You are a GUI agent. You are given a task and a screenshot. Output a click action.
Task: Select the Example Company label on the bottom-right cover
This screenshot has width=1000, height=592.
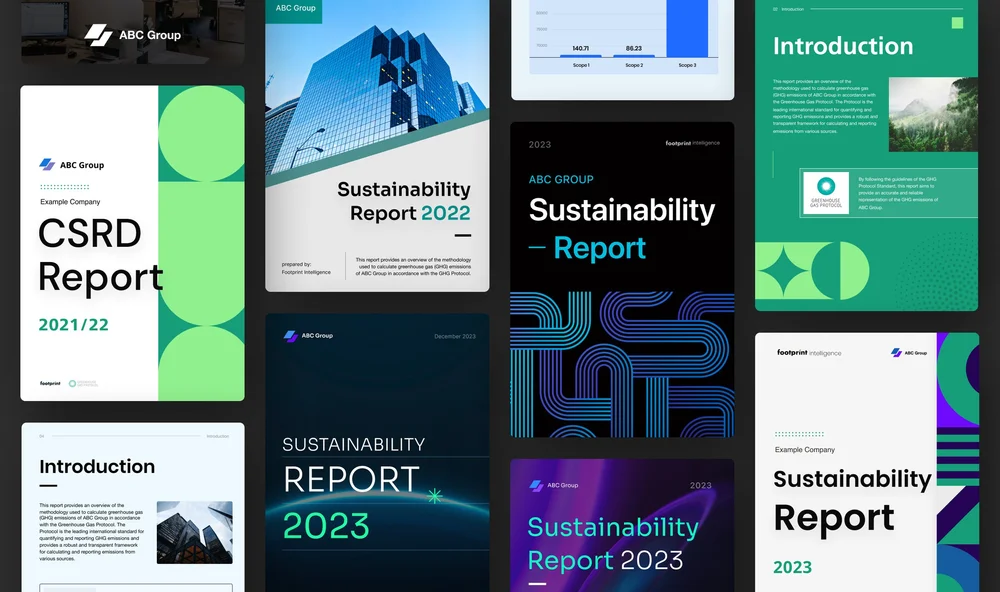point(803,449)
